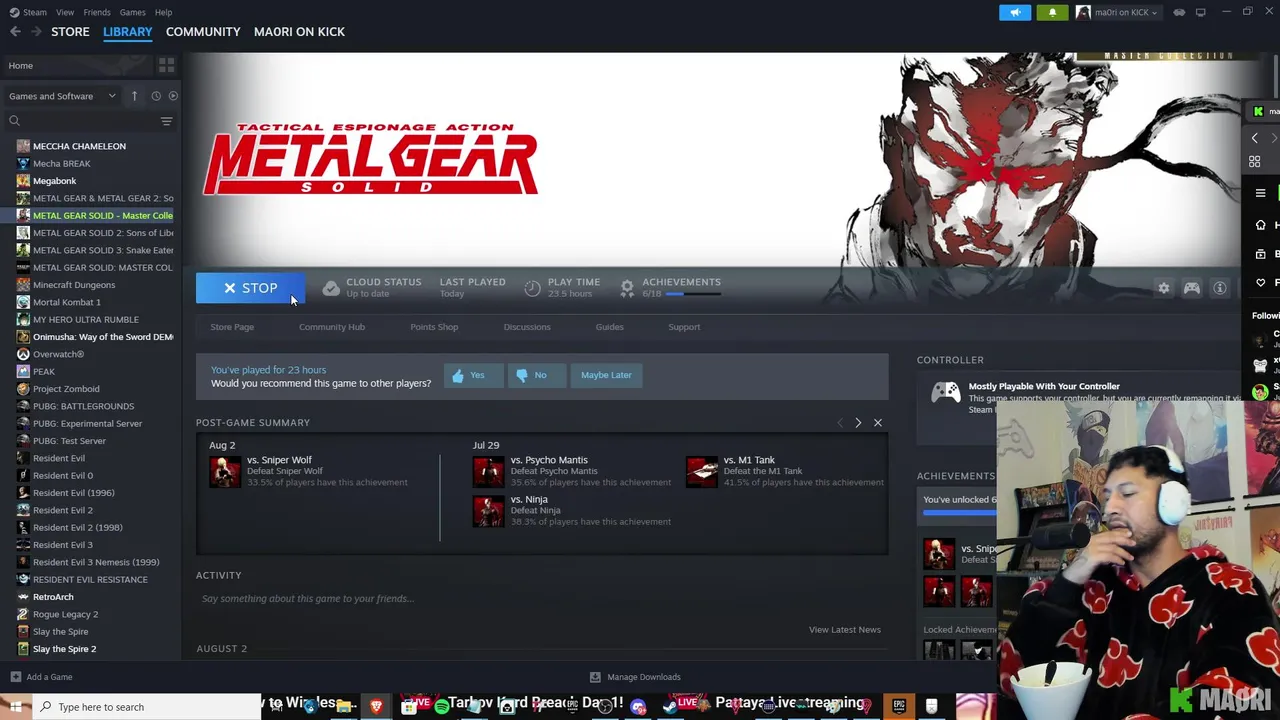Open the Epic Games taskbar icon
The image size is (1280, 720).
coord(899,707)
